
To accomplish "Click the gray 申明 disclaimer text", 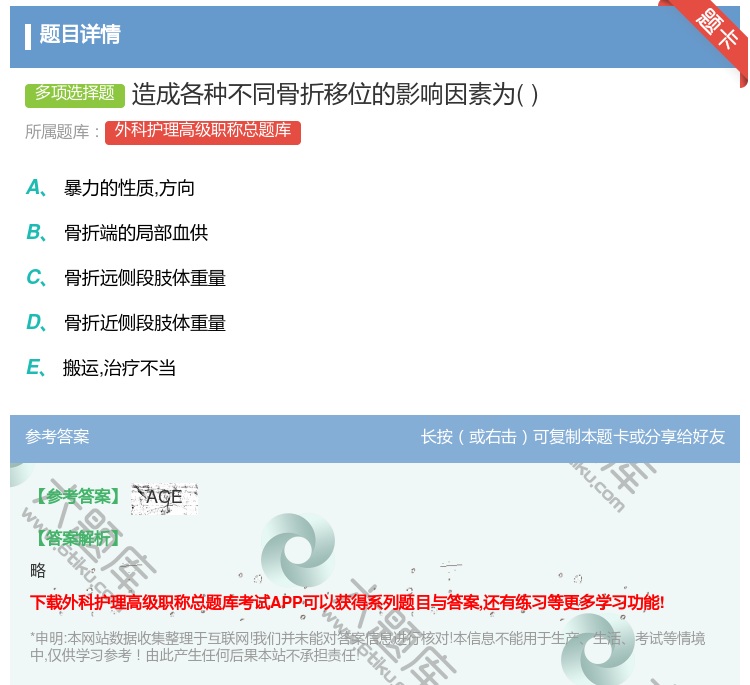I will [x=367, y=646].
